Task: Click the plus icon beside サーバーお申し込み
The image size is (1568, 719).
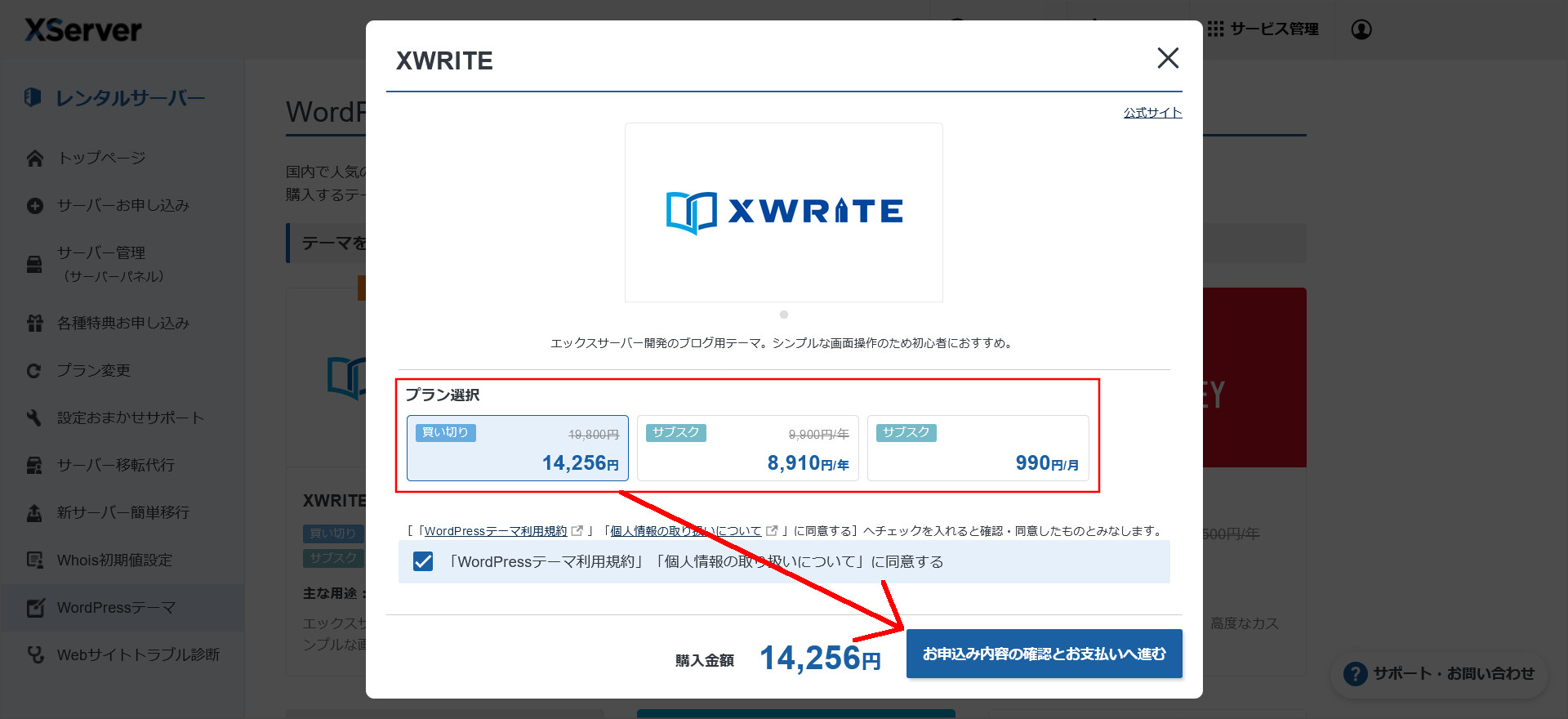Action: (x=34, y=206)
